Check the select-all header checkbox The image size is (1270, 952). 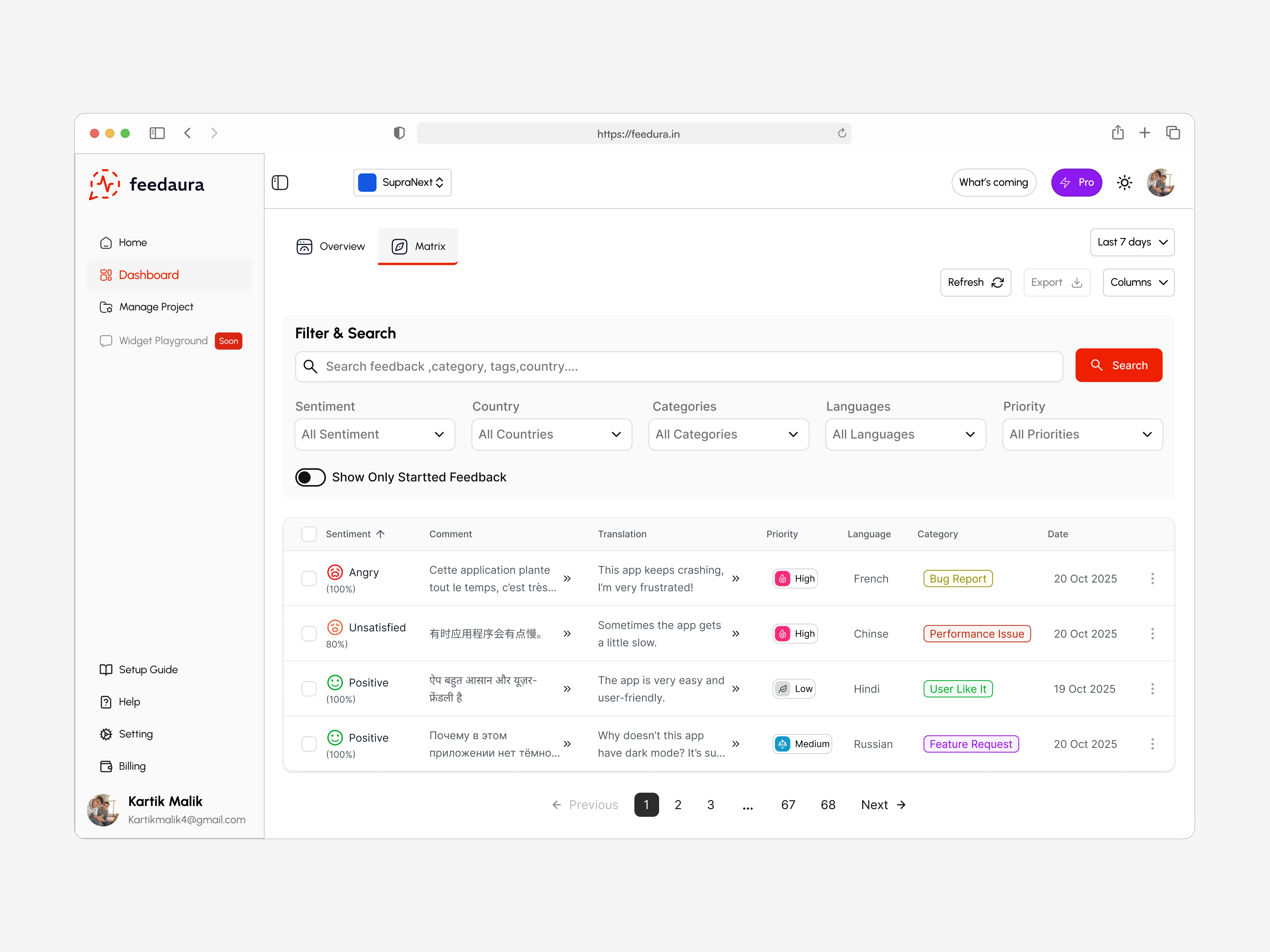[309, 534]
